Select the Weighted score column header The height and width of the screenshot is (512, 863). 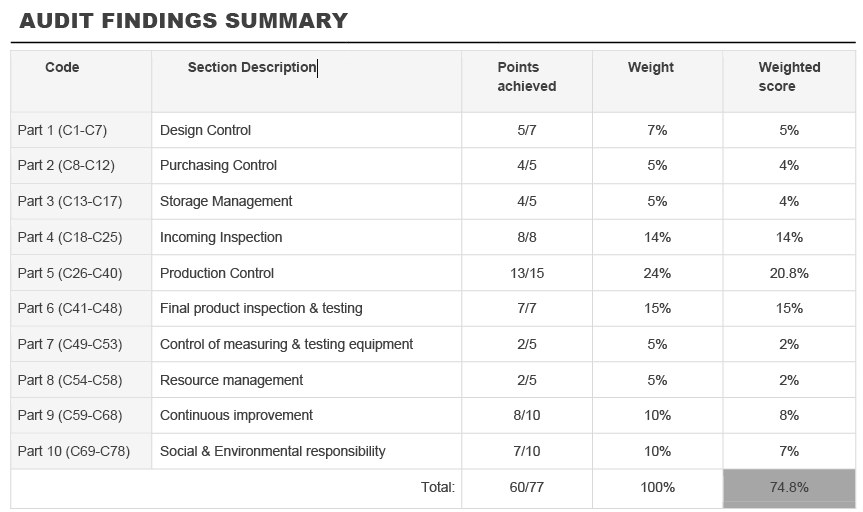click(788, 77)
